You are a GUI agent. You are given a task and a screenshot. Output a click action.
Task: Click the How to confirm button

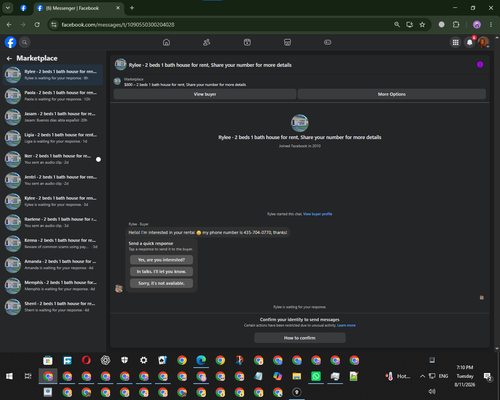(300, 338)
